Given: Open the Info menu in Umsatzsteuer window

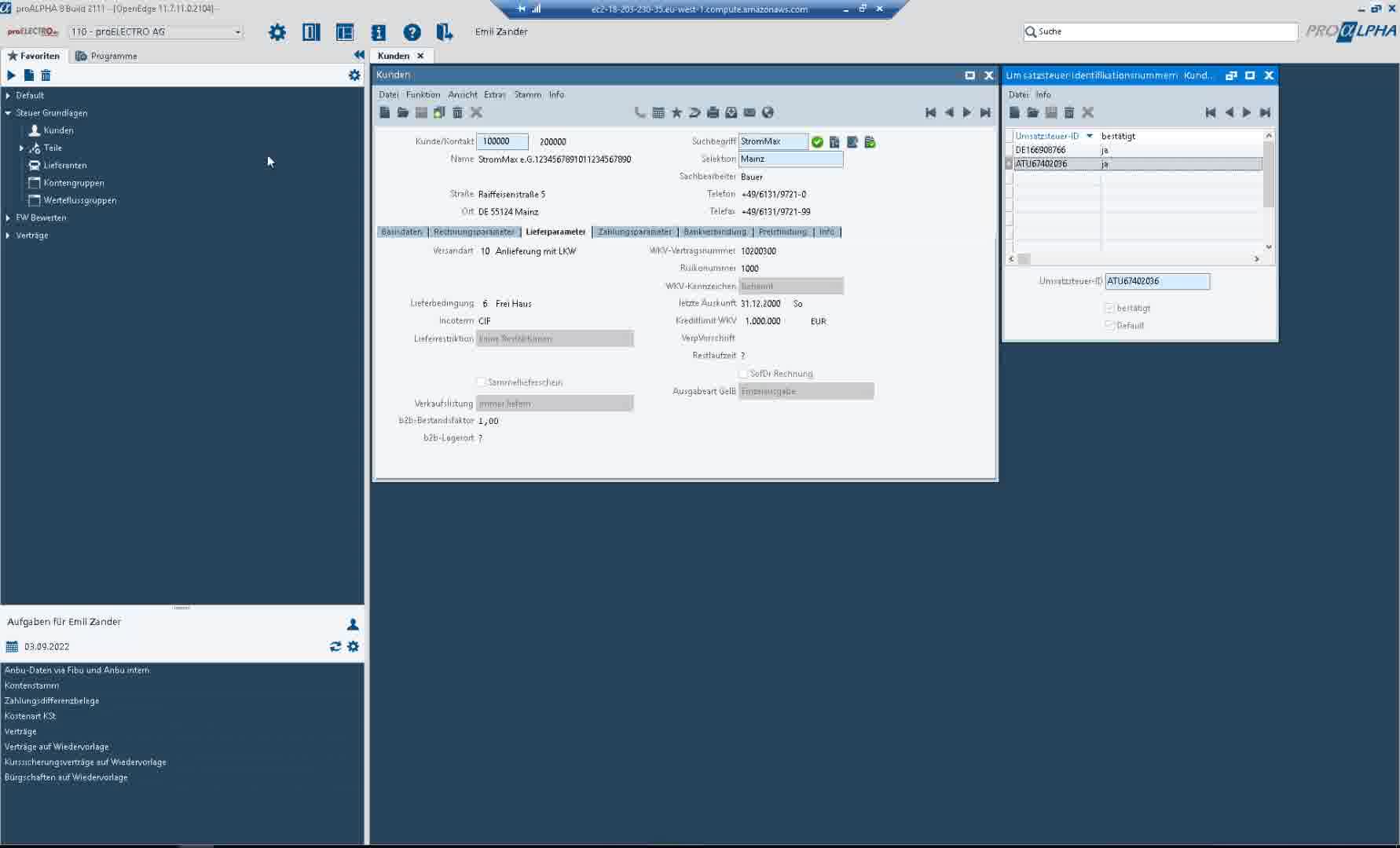Looking at the screenshot, I should (x=1043, y=94).
